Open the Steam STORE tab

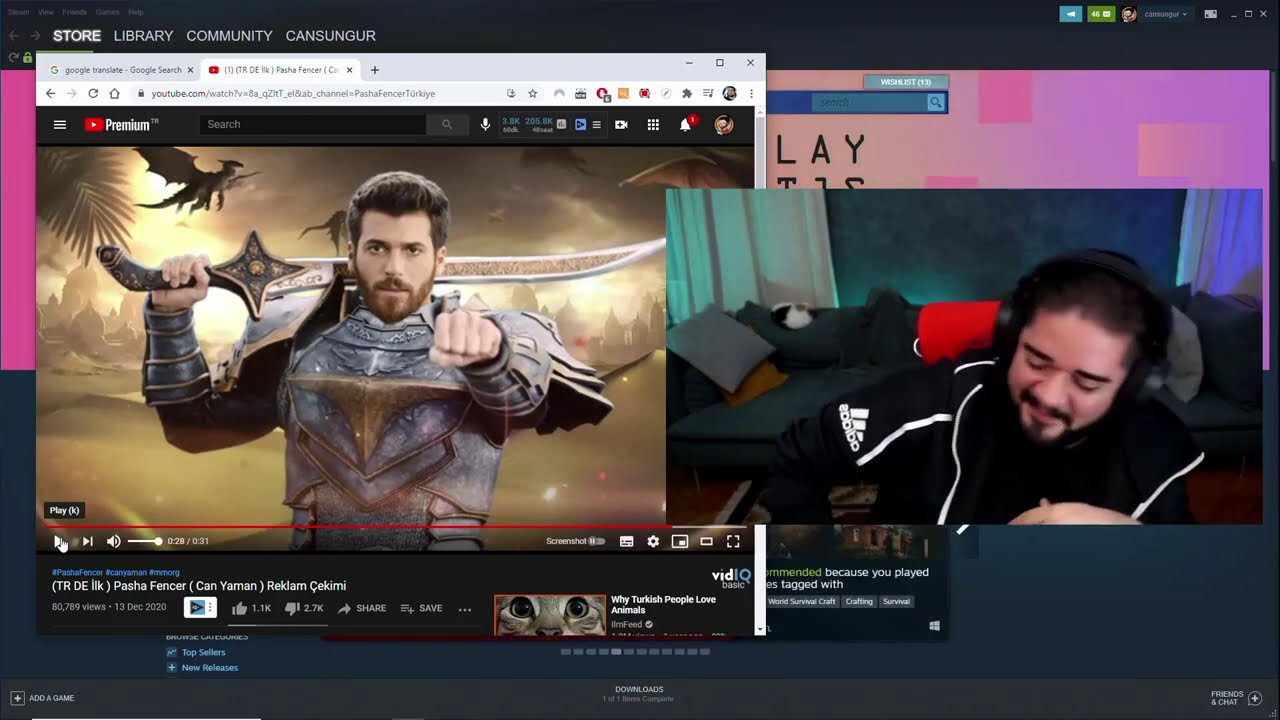(77, 35)
